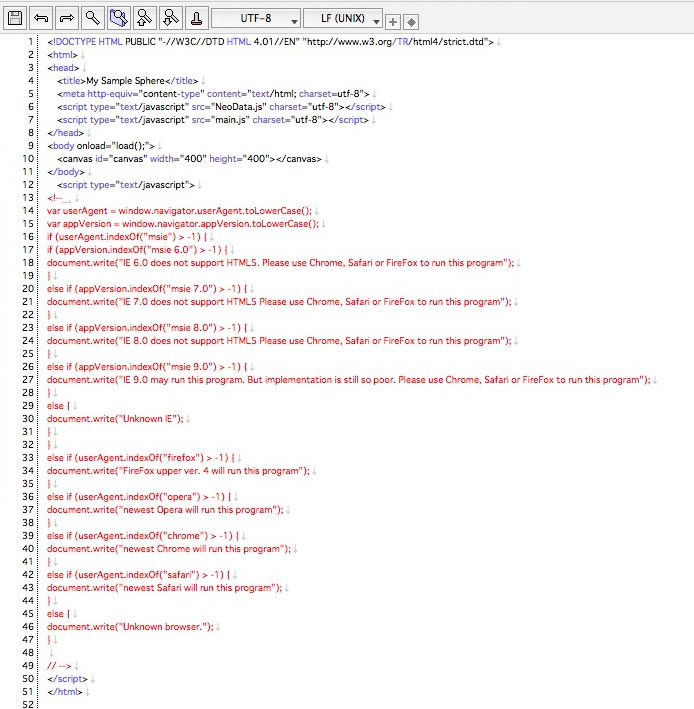Open the UTF-8 encoding dropdown
Image resolution: width=694 pixels, height=709 pixels.
256,19
